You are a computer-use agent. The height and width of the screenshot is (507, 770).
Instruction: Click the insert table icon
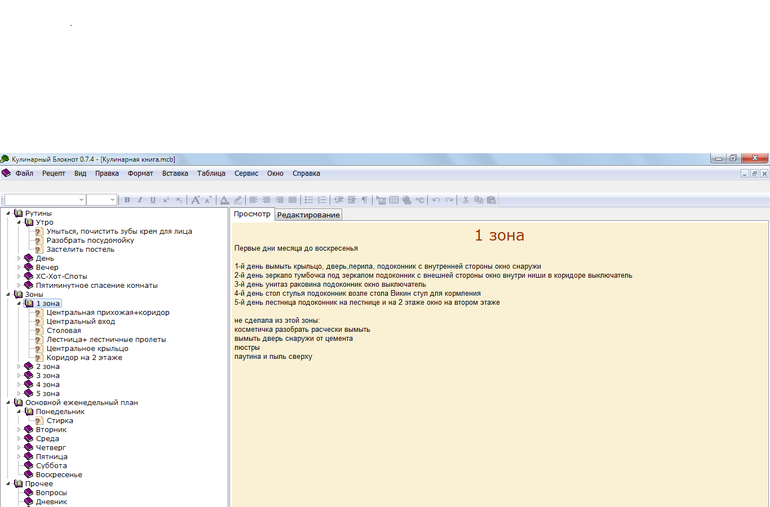(394, 200)
